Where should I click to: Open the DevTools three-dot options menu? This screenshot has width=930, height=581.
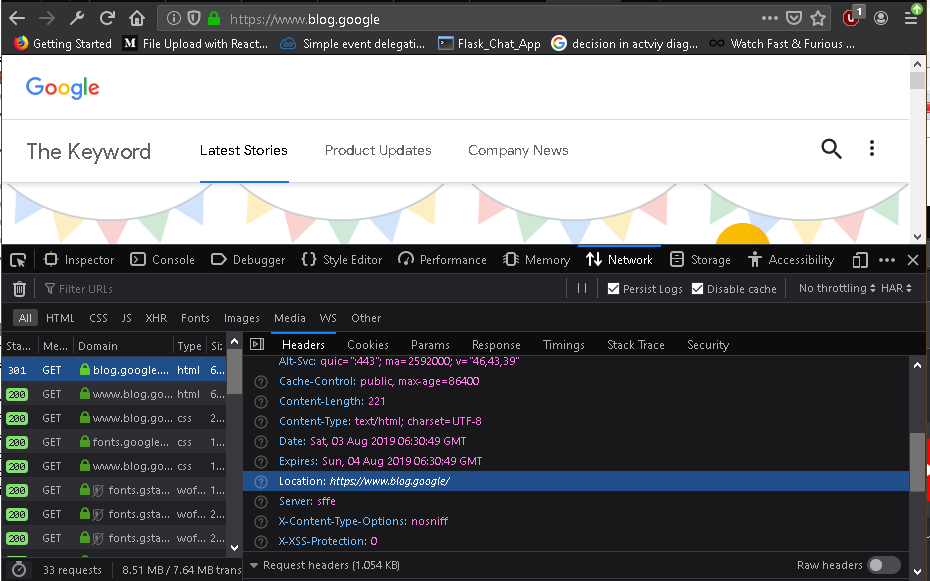click(x=887, y=260)
